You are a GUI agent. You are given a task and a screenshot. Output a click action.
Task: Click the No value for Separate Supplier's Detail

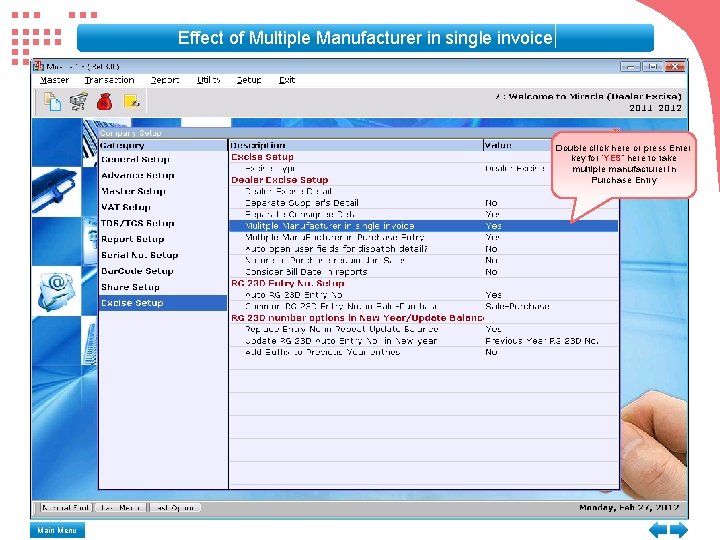tap(491, 203)
